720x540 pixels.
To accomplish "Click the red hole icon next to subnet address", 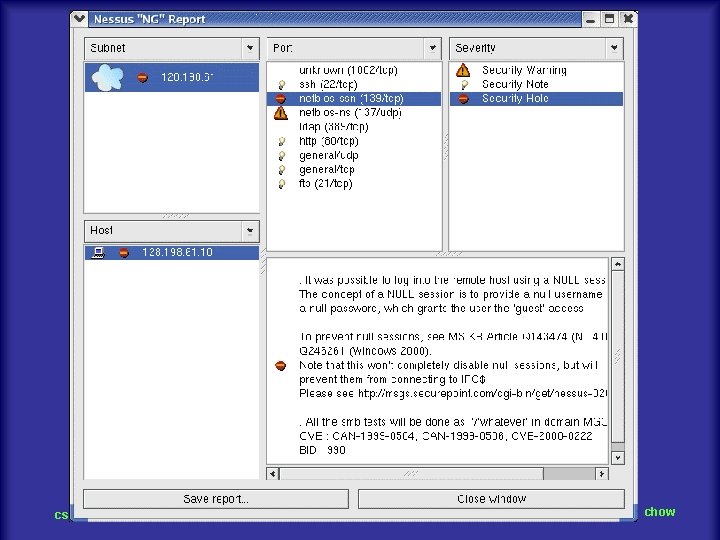I will point(143,78).
